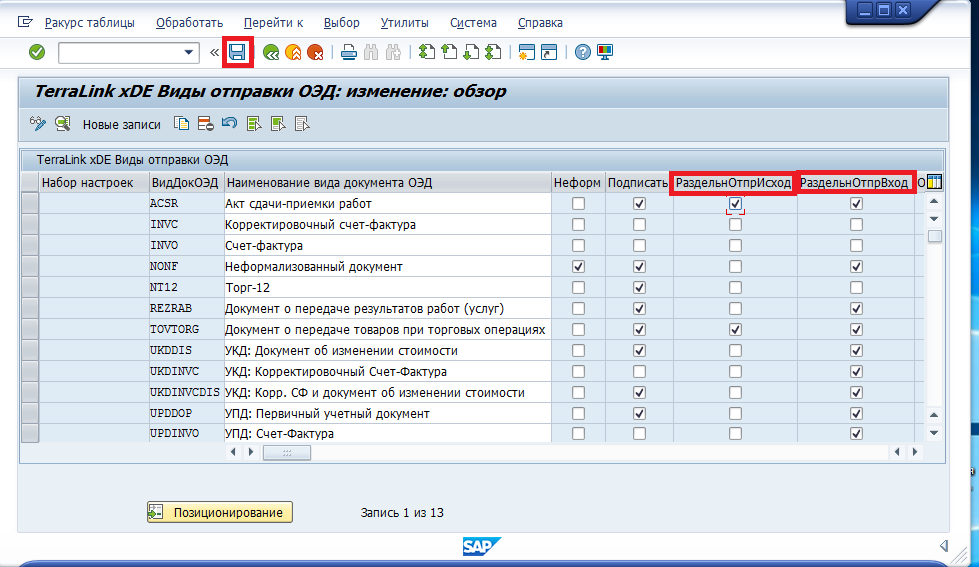The width and height of the screenshot is (979, 567).
Task: Uncheck РаздельнОтпрИсход for TOVTORG row
Action: 735,330
